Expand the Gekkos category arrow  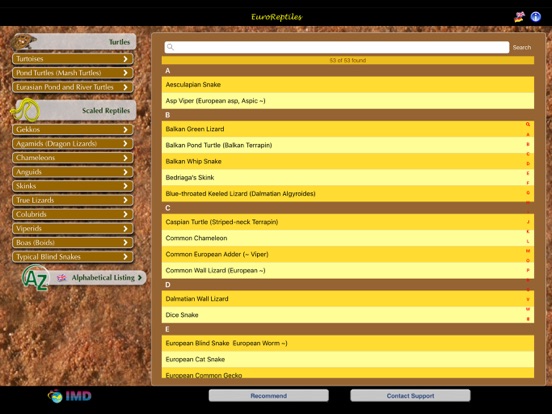(125, 130)
